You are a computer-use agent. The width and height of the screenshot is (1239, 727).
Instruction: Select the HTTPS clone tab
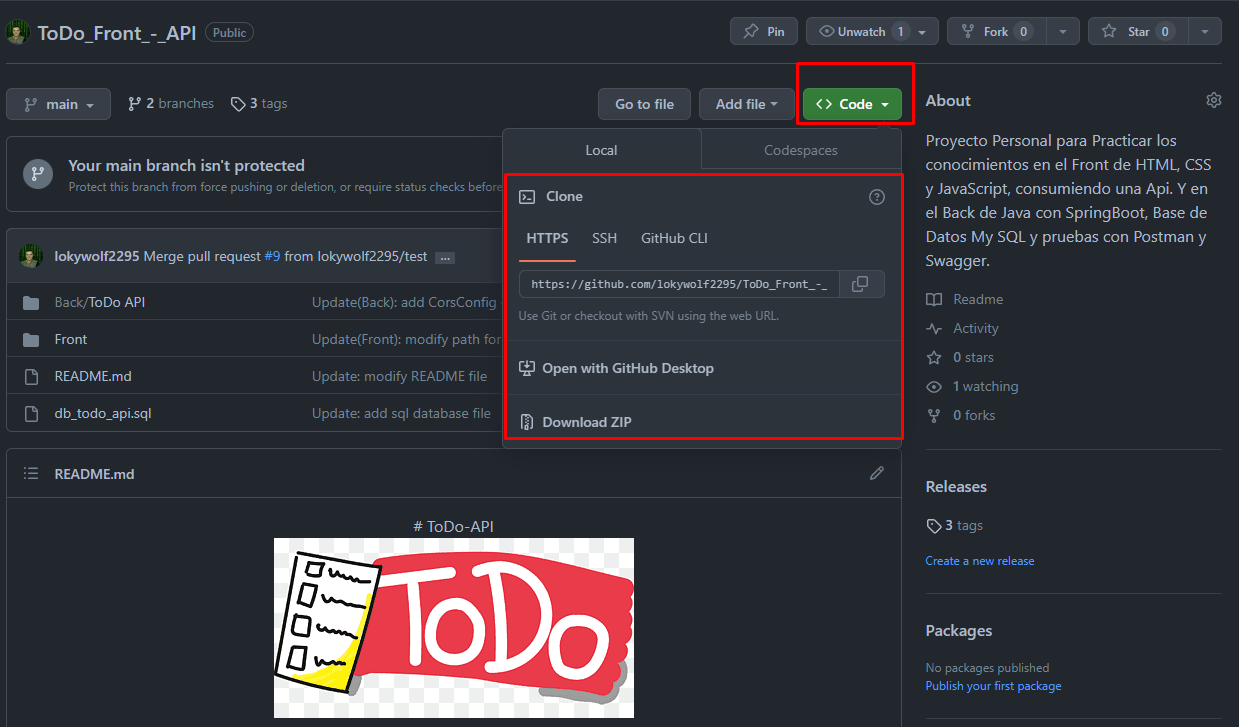coord(547,238)
